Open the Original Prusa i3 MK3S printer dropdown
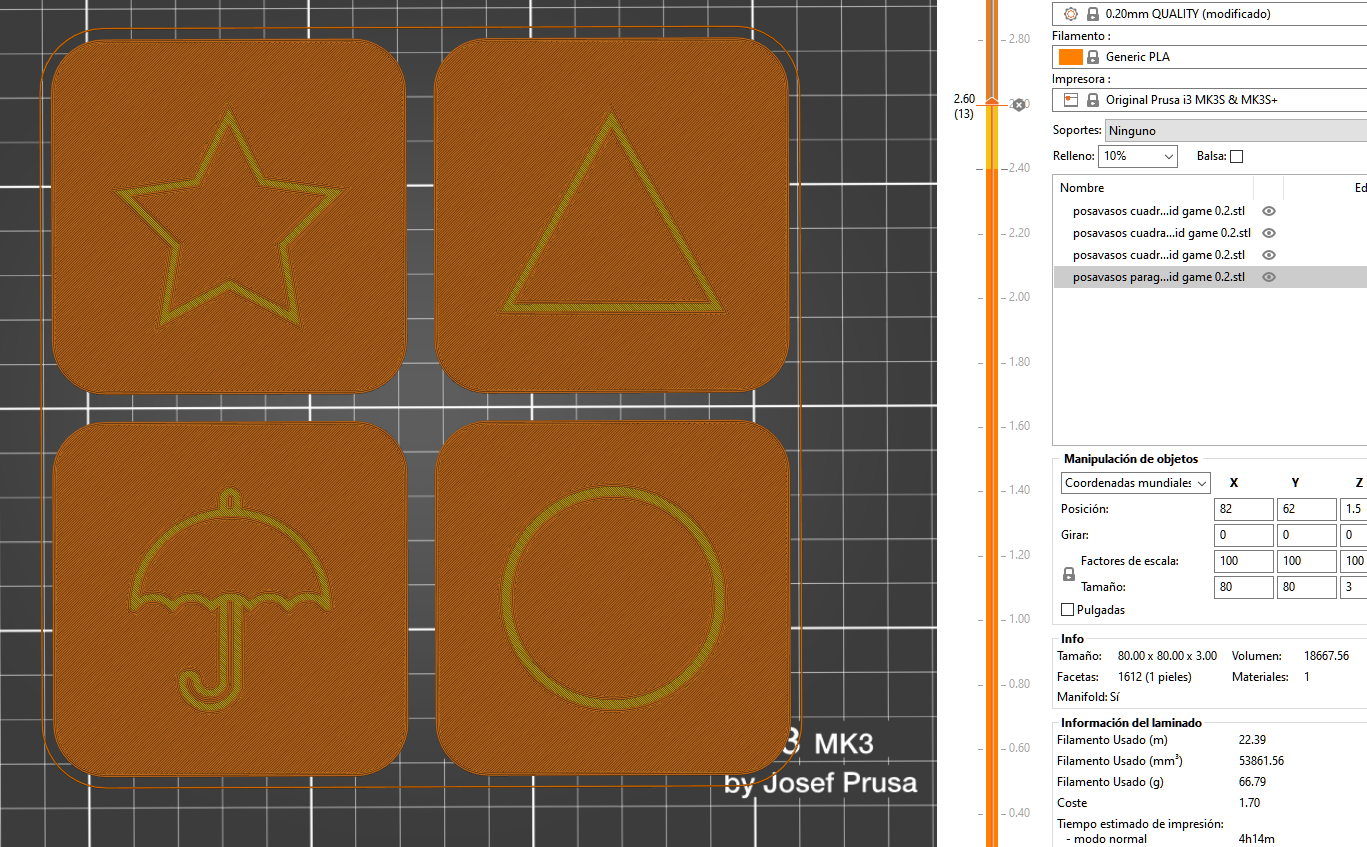Viewport: 1367px width, 847px height. (1209, 100)
